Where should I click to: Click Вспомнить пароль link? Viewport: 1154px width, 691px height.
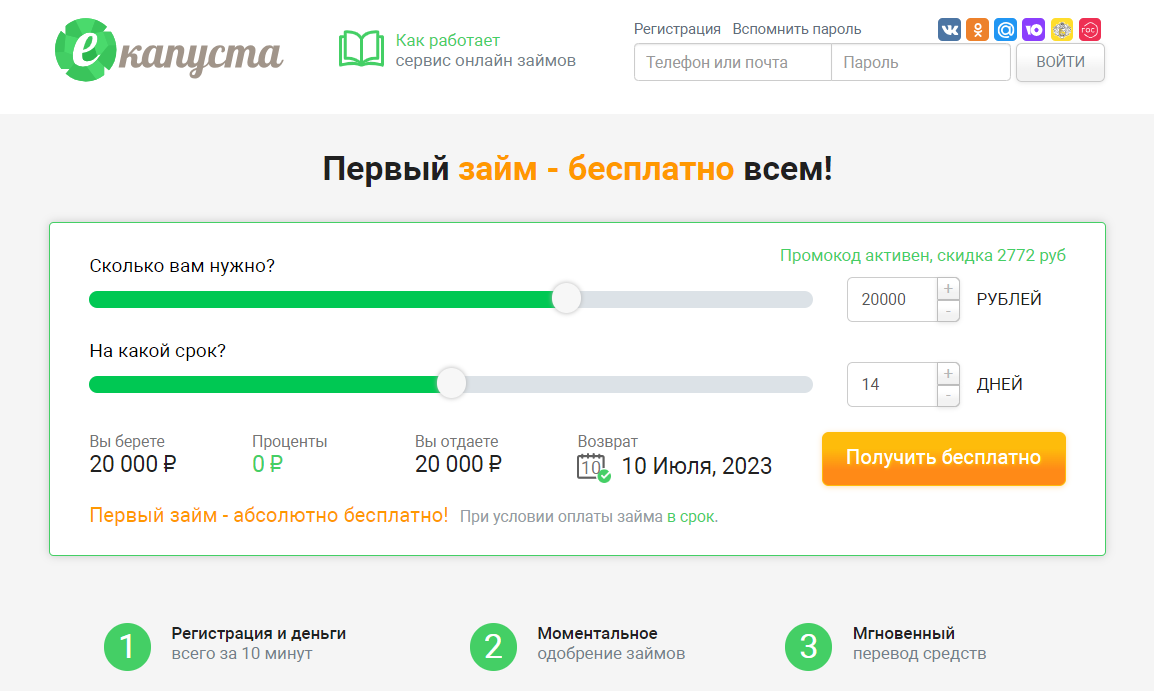tap(796, 29)
